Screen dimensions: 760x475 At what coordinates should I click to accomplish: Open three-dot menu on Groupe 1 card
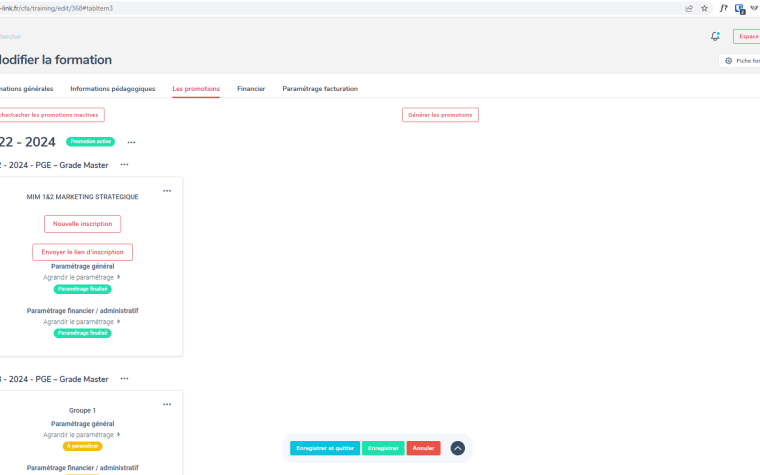[167, 404]
